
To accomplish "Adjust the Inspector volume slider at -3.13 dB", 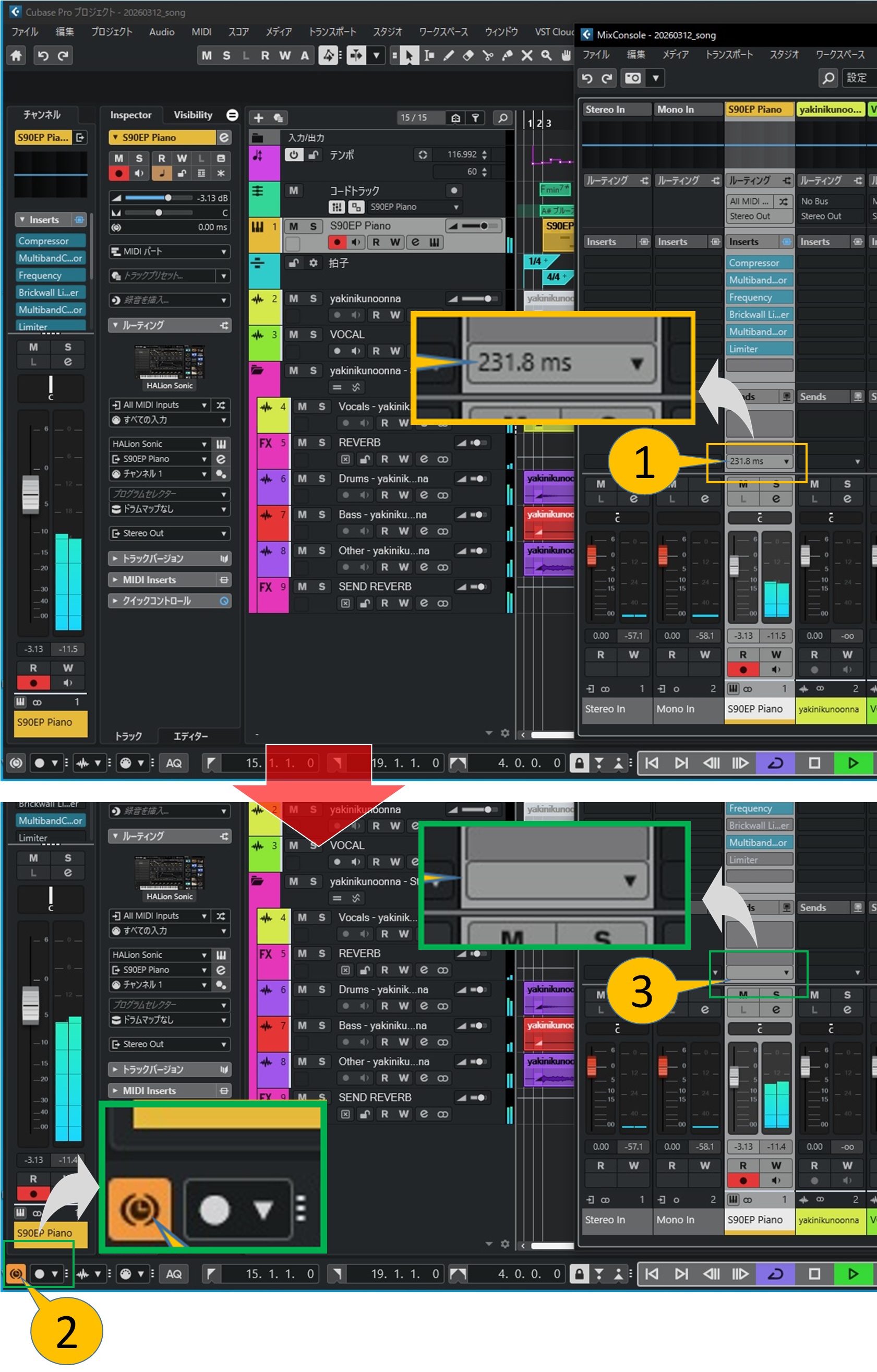I will tap(168, 198).
